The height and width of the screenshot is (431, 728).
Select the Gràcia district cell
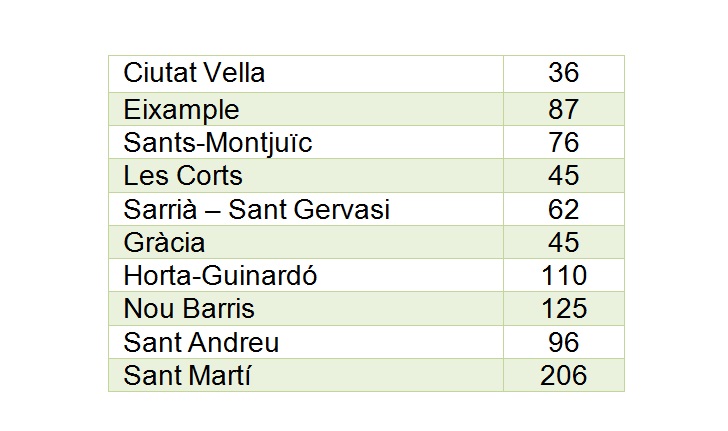165,242
